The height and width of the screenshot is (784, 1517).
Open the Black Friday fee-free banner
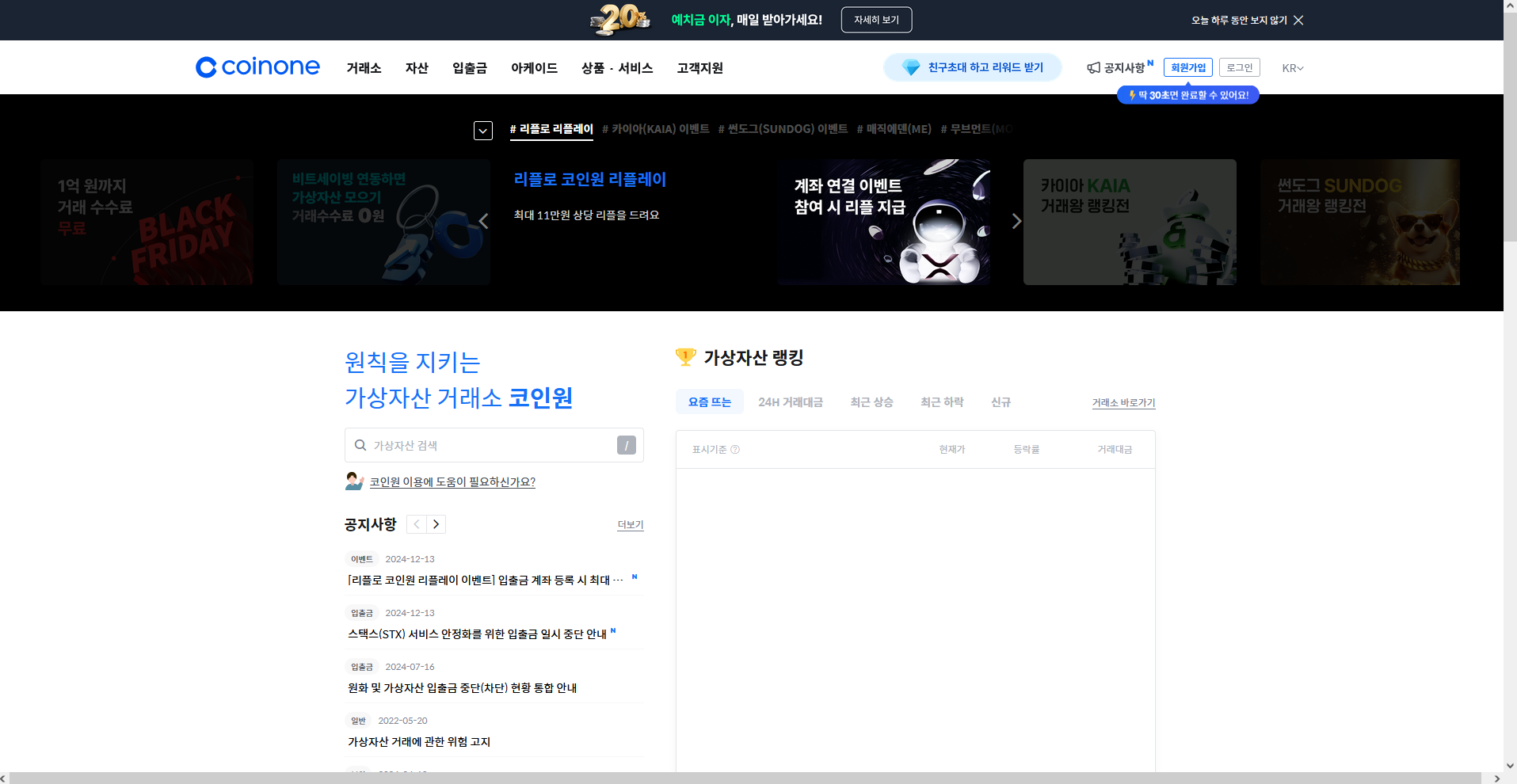pos(147,222)
